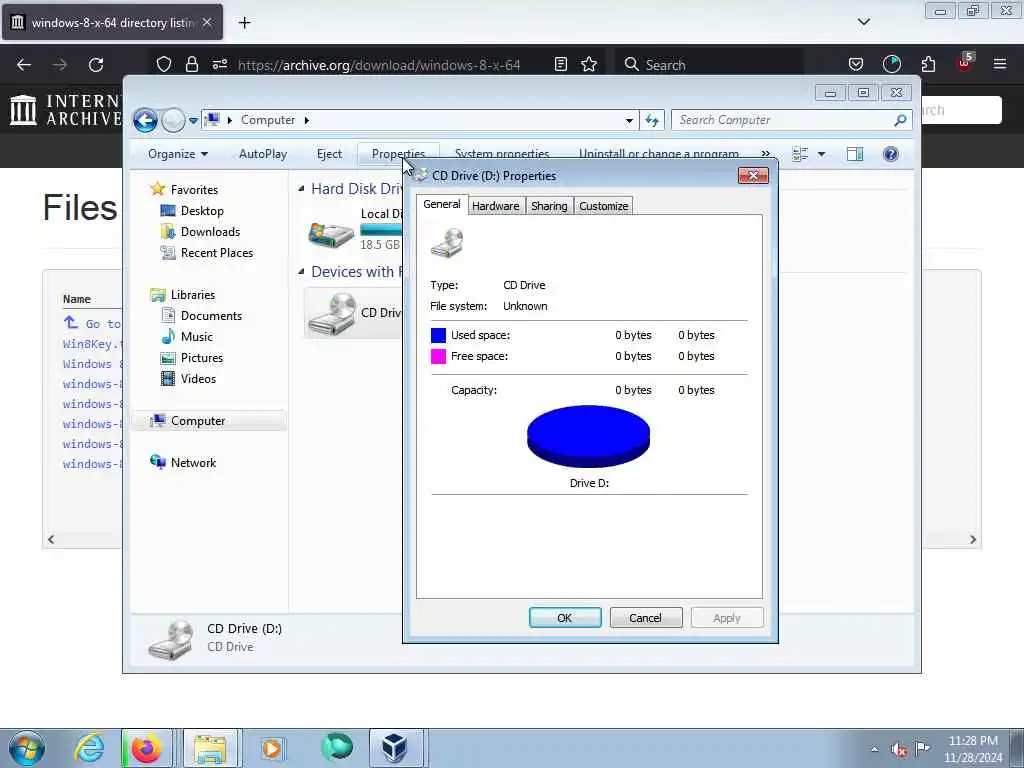Click System properties in the toolbar
This screenshot has height=768, width=1024.
pyautogui.click(x=502, y=153)
